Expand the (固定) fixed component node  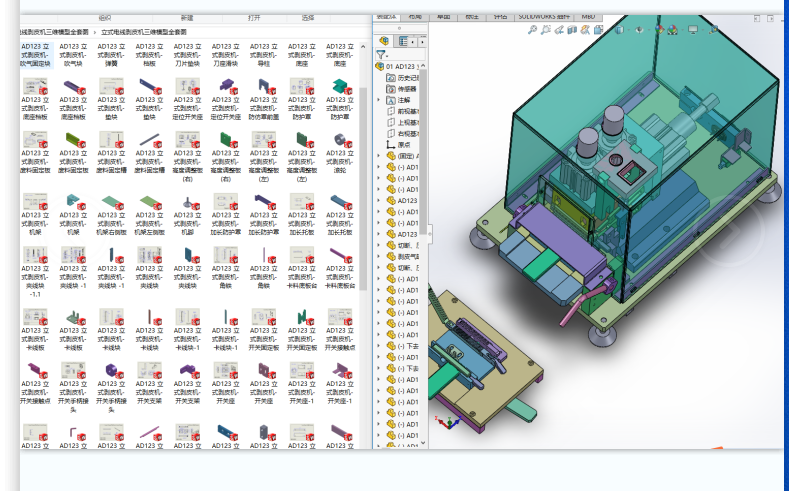(378, 156)
